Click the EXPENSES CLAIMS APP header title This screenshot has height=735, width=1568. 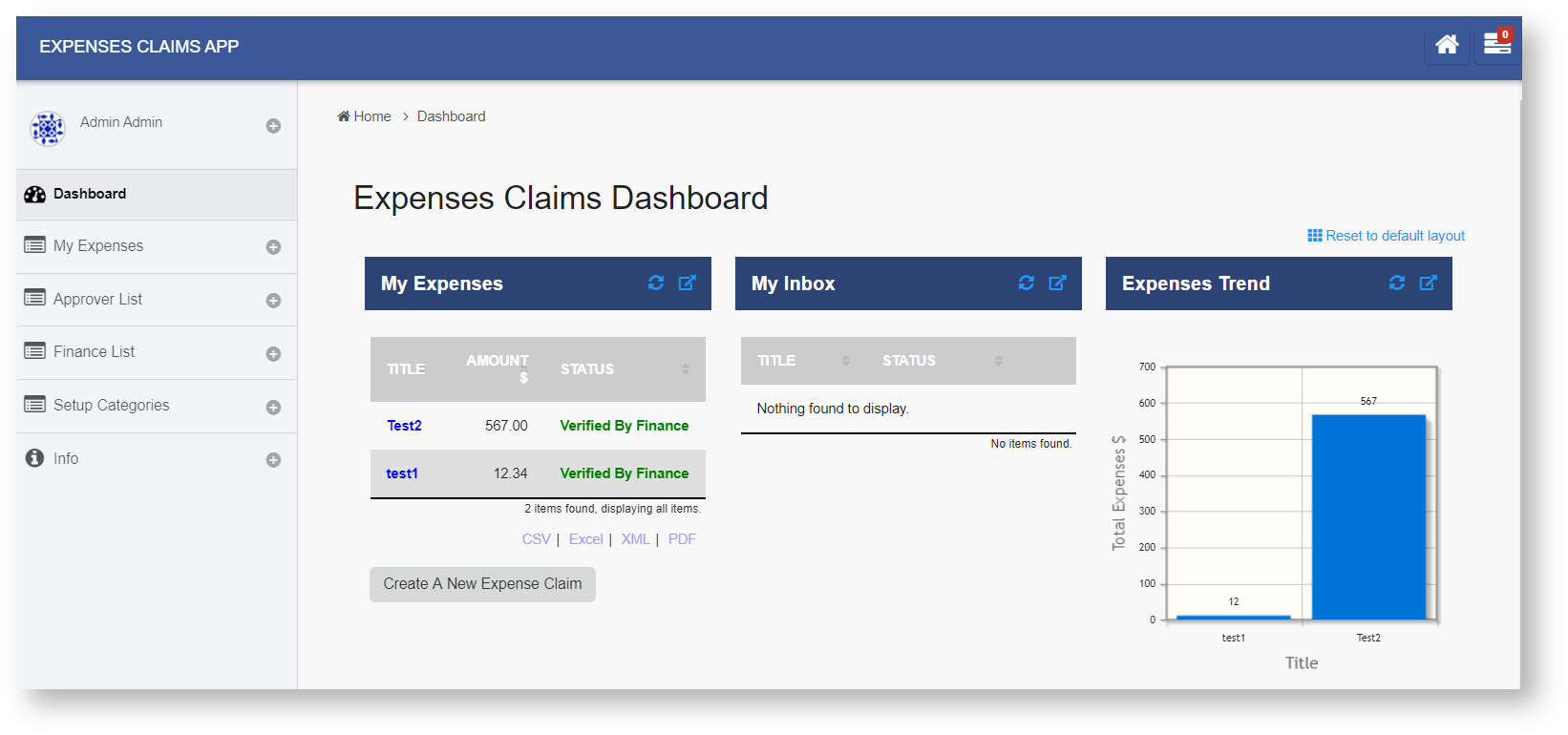pos(139,47)
